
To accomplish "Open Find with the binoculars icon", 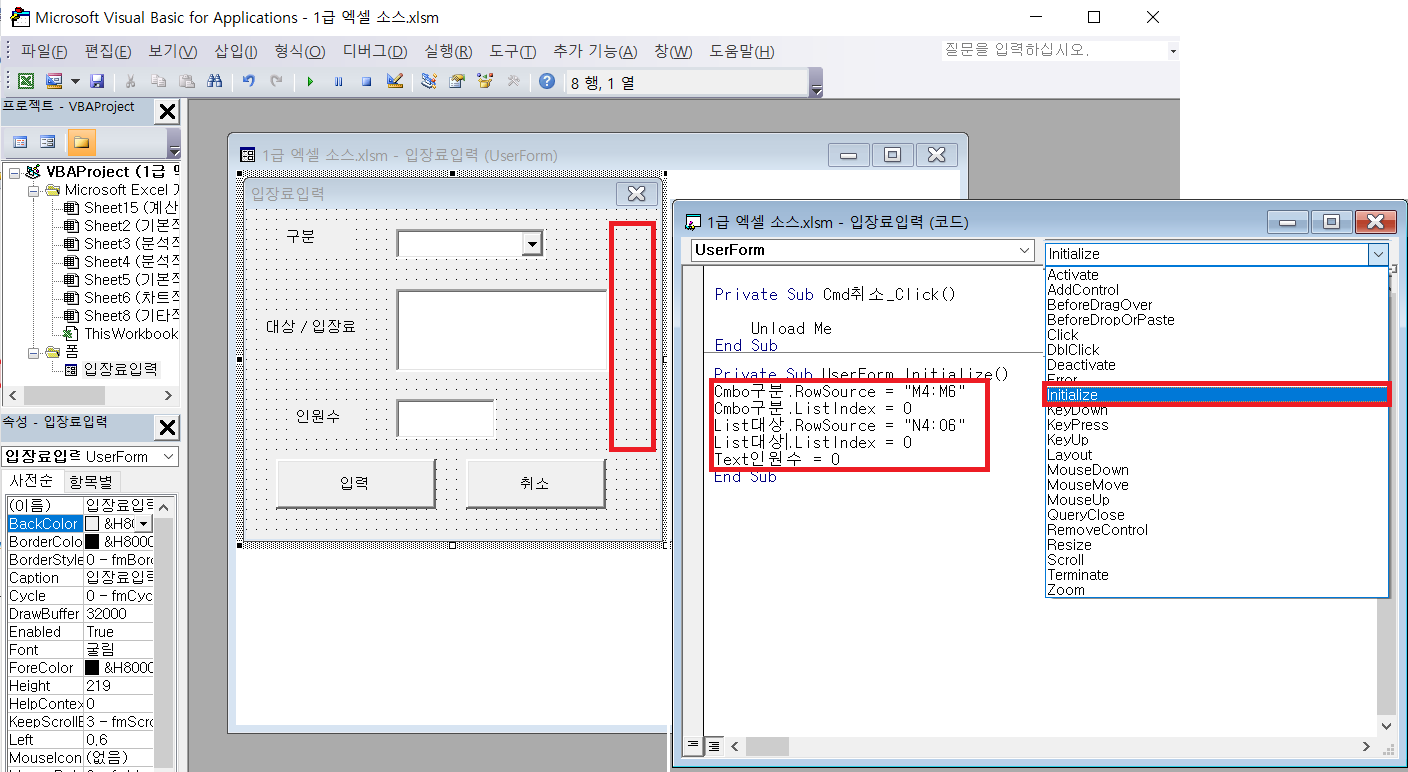I will (x=214, y=82).
